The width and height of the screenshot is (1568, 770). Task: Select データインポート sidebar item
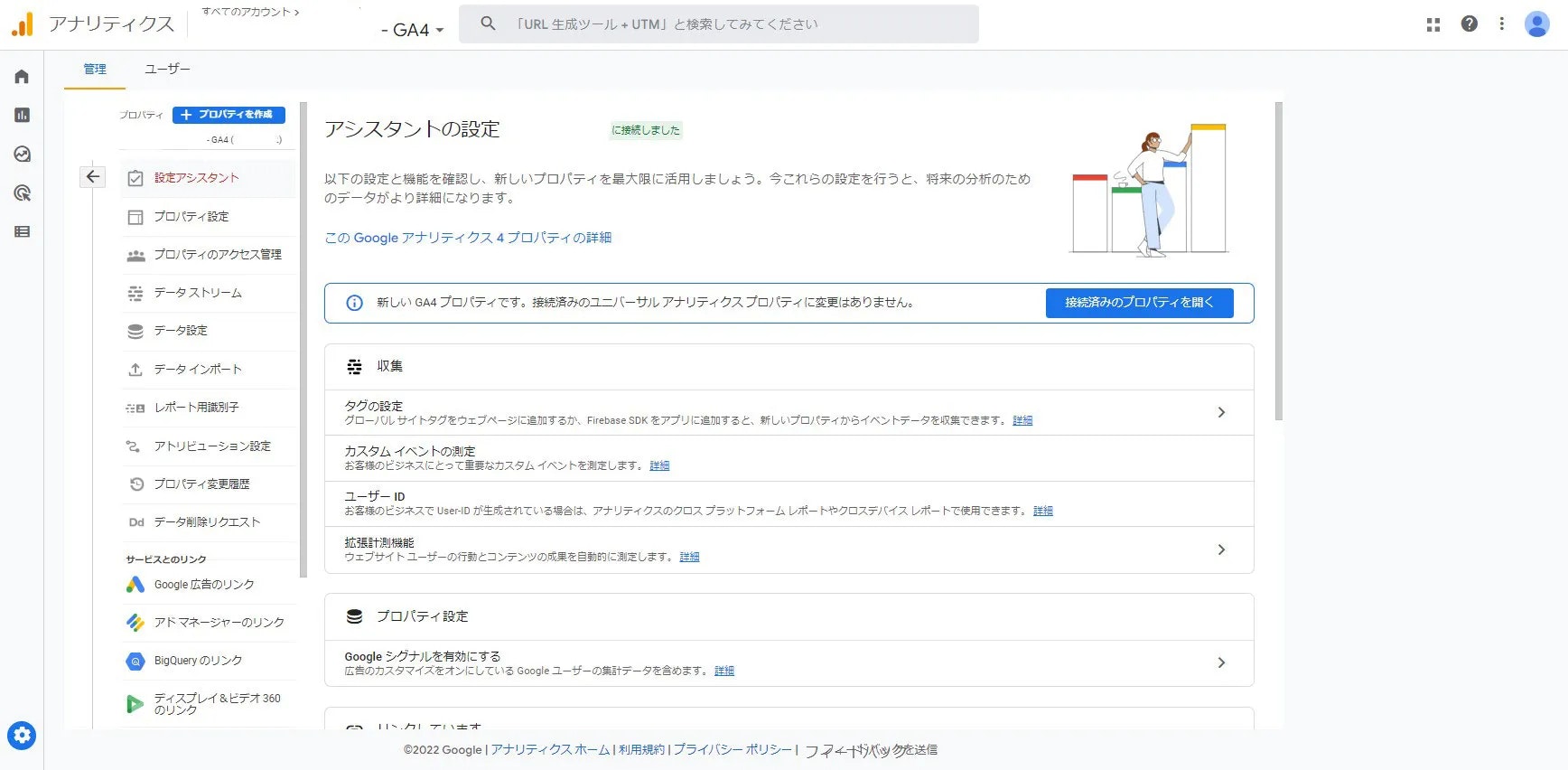(198, 370)
